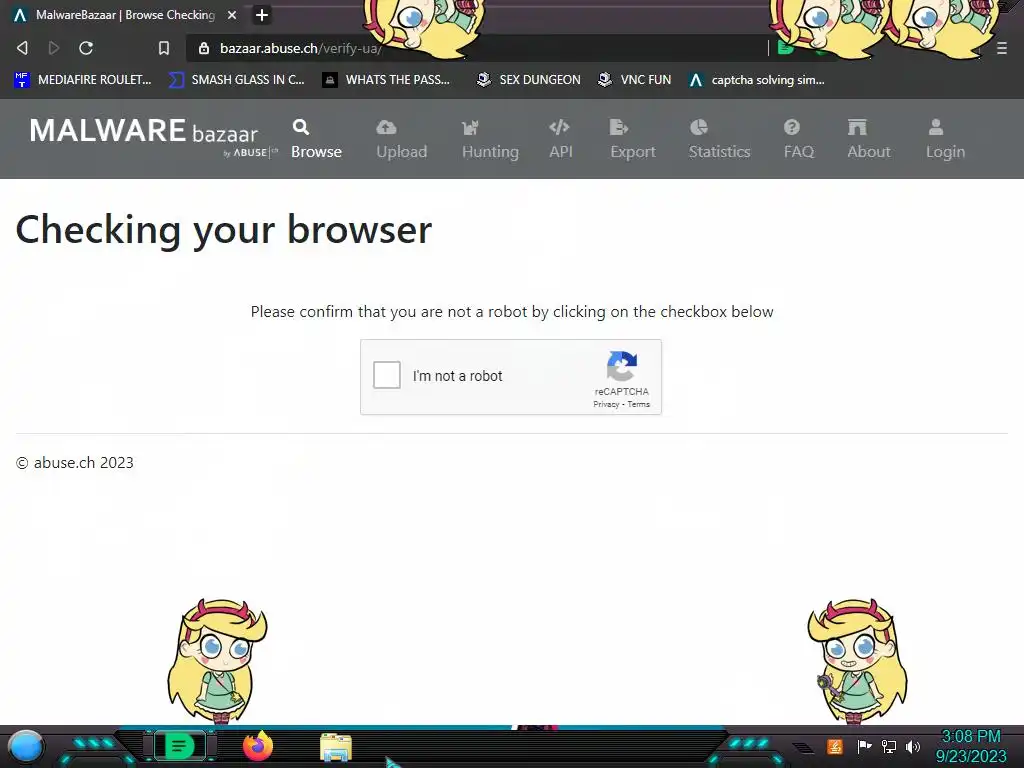Launch Firefox from the taskbar
The height and width of the screenshot is (768, 1024).
click(x=257, y=746)
